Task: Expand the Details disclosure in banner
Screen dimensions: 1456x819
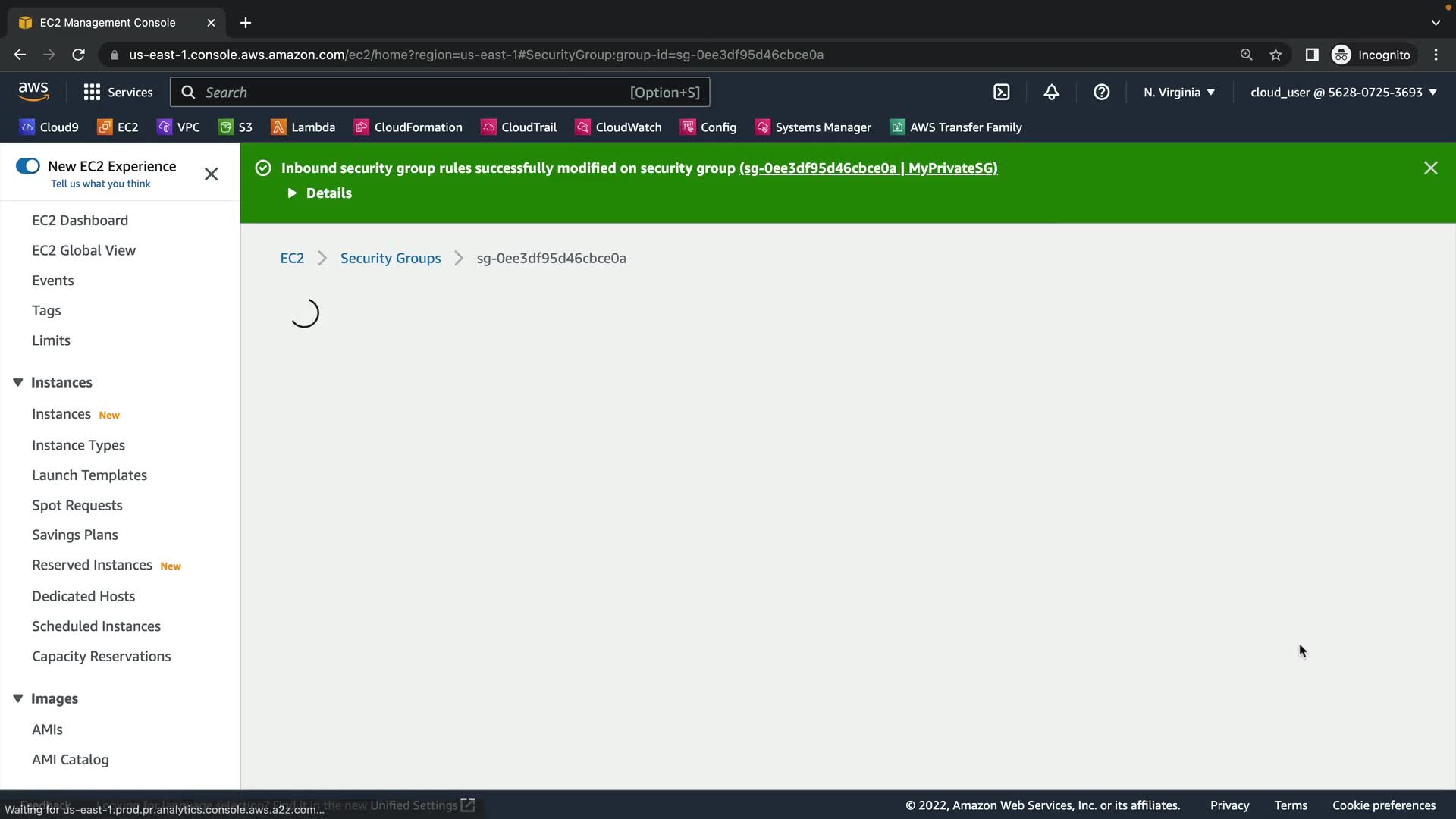Action: 319,193
